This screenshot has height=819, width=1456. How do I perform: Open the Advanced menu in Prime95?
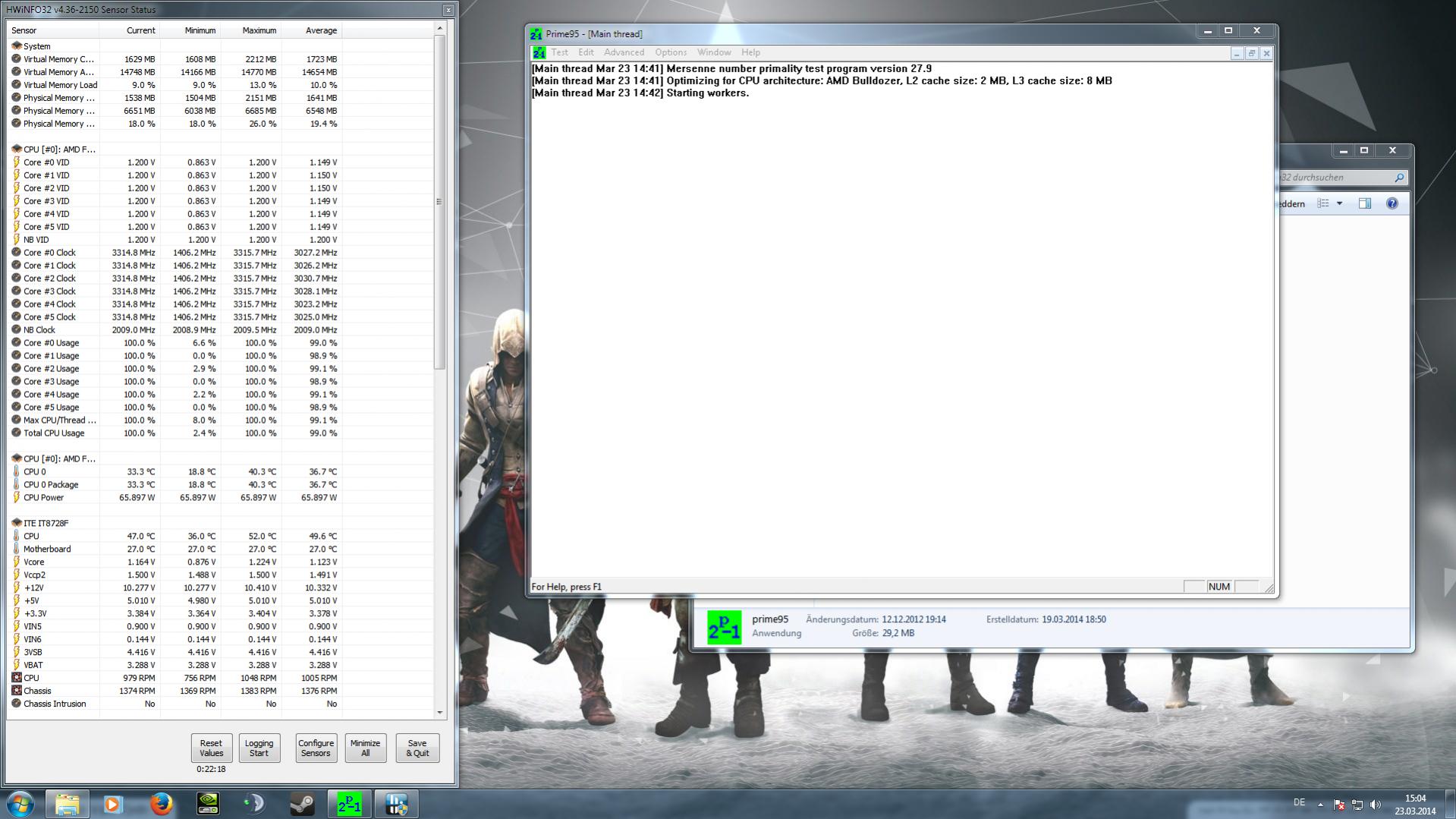pyautogui.click(x=624, y=52)
